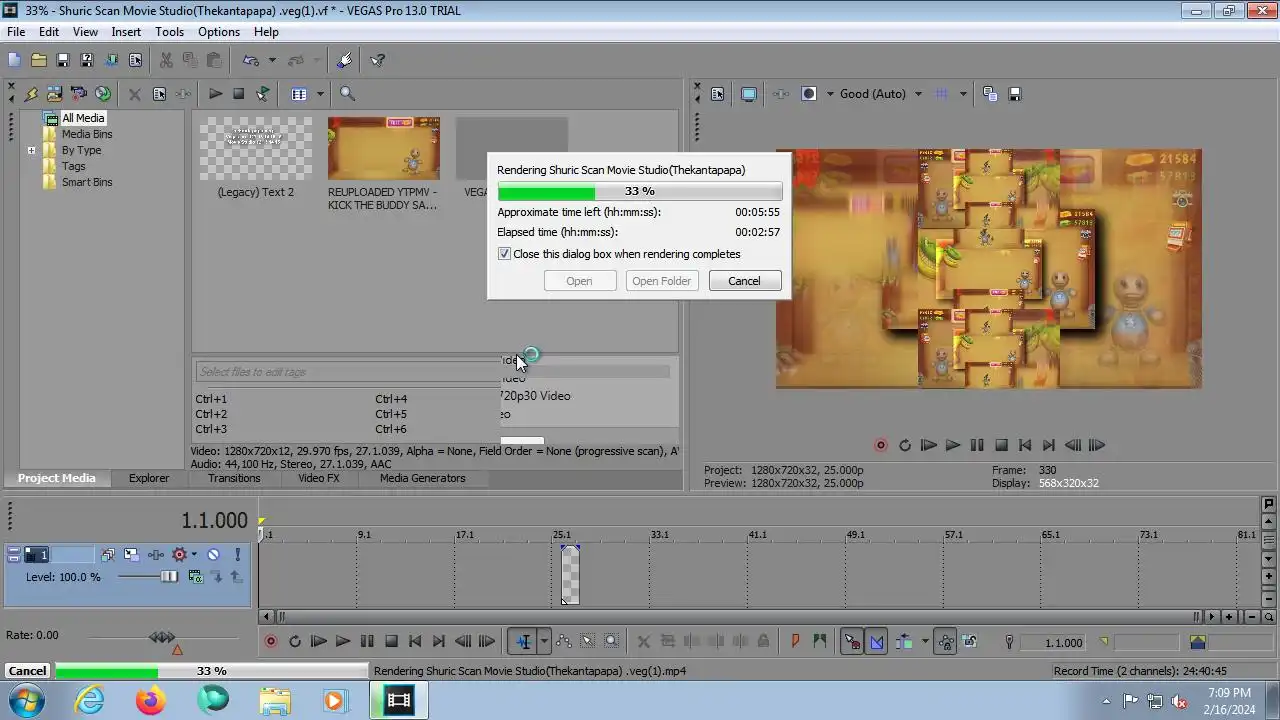The width and height of the screenshot is (1280, 720).
Task: Open the Overlays grid dropdown arrow in preview
Action: pos(963,94)
